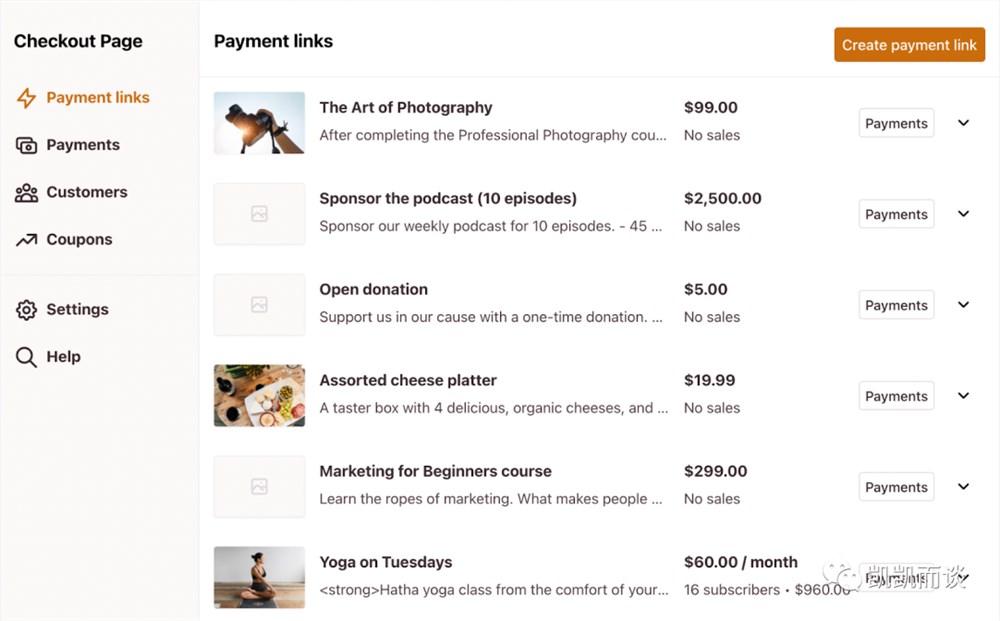Viewport: 1000px width, 621px height.
Task: Click the lightning bolt Payment links icon
Action: [x=26, y=98]
